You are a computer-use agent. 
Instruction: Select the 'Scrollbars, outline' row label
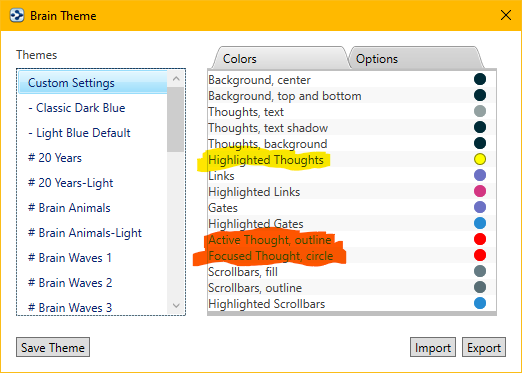pyautogui.click(x=255, y=288)
